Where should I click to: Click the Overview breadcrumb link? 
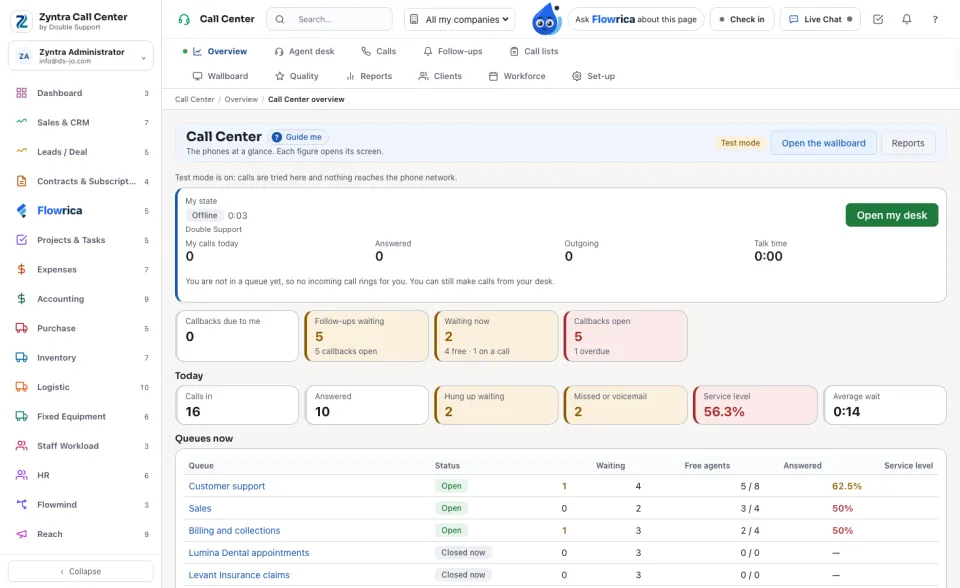[241, 99]
